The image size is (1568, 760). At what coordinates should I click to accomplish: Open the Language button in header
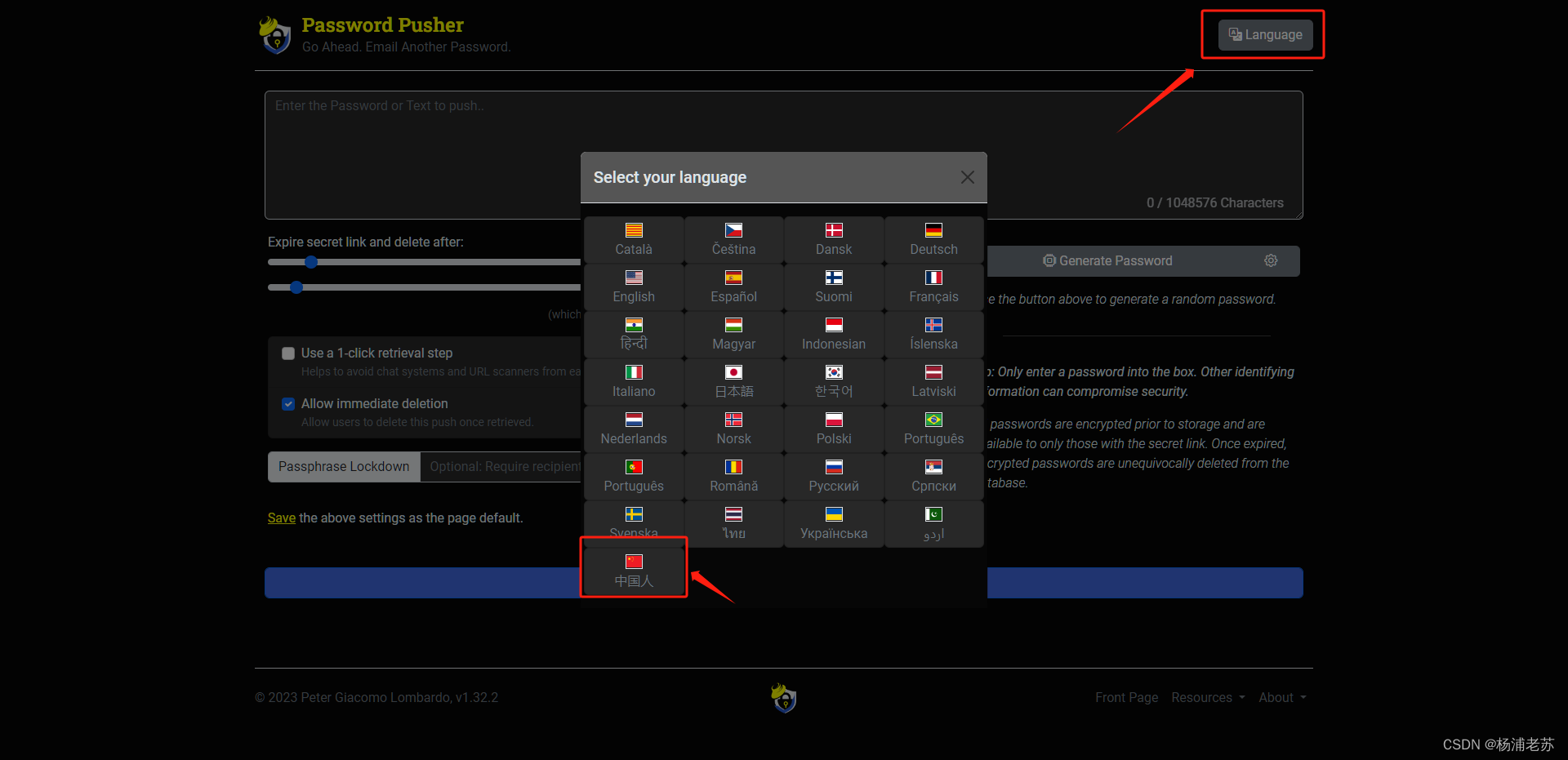[1266, 35]
